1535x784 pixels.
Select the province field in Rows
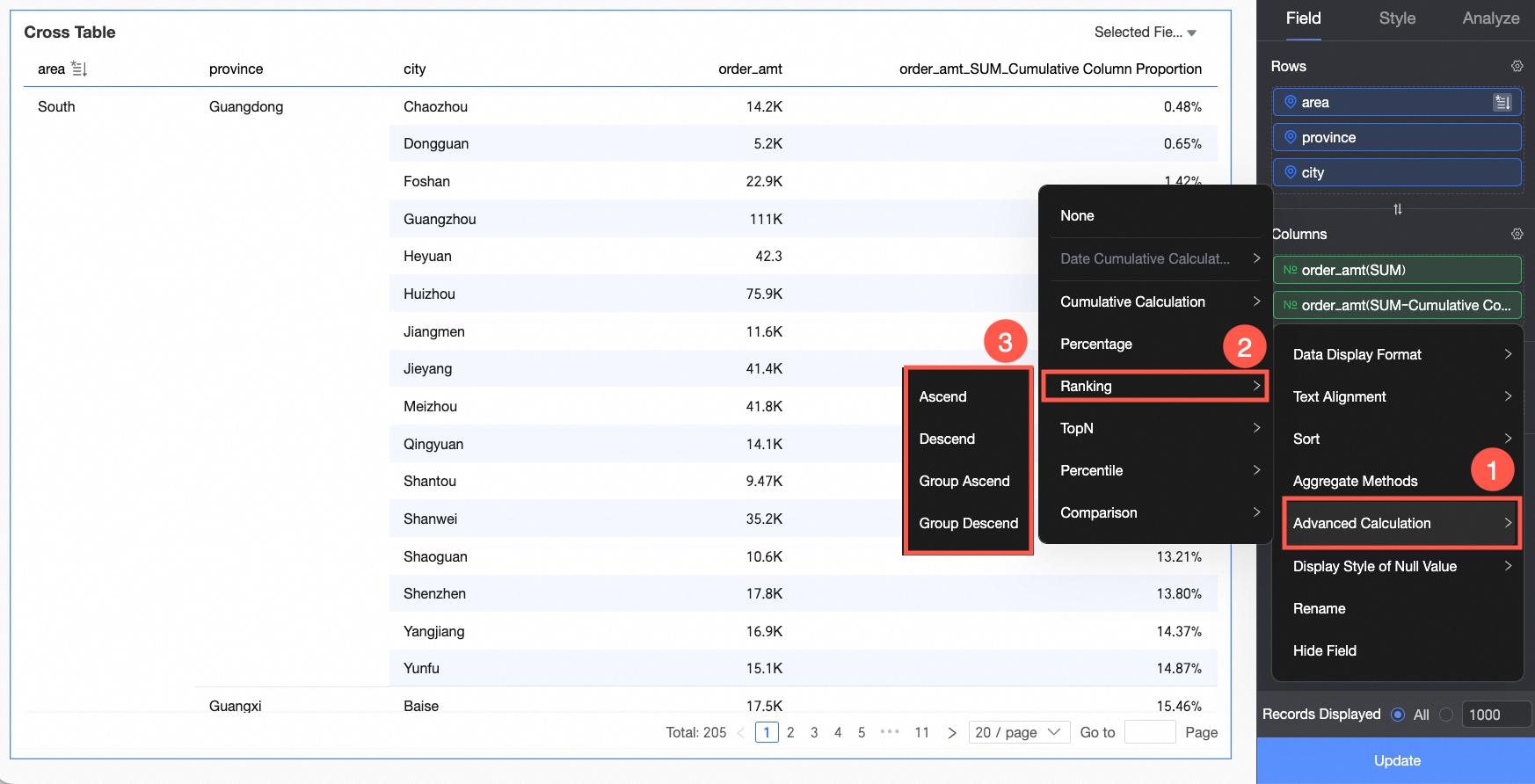[x=1397, y=137]
